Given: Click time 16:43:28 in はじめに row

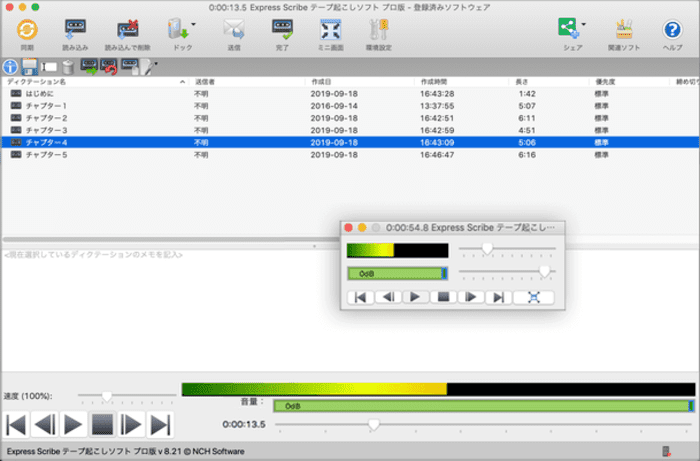Looking at the screenshot, I should click(x=437, y=94).
